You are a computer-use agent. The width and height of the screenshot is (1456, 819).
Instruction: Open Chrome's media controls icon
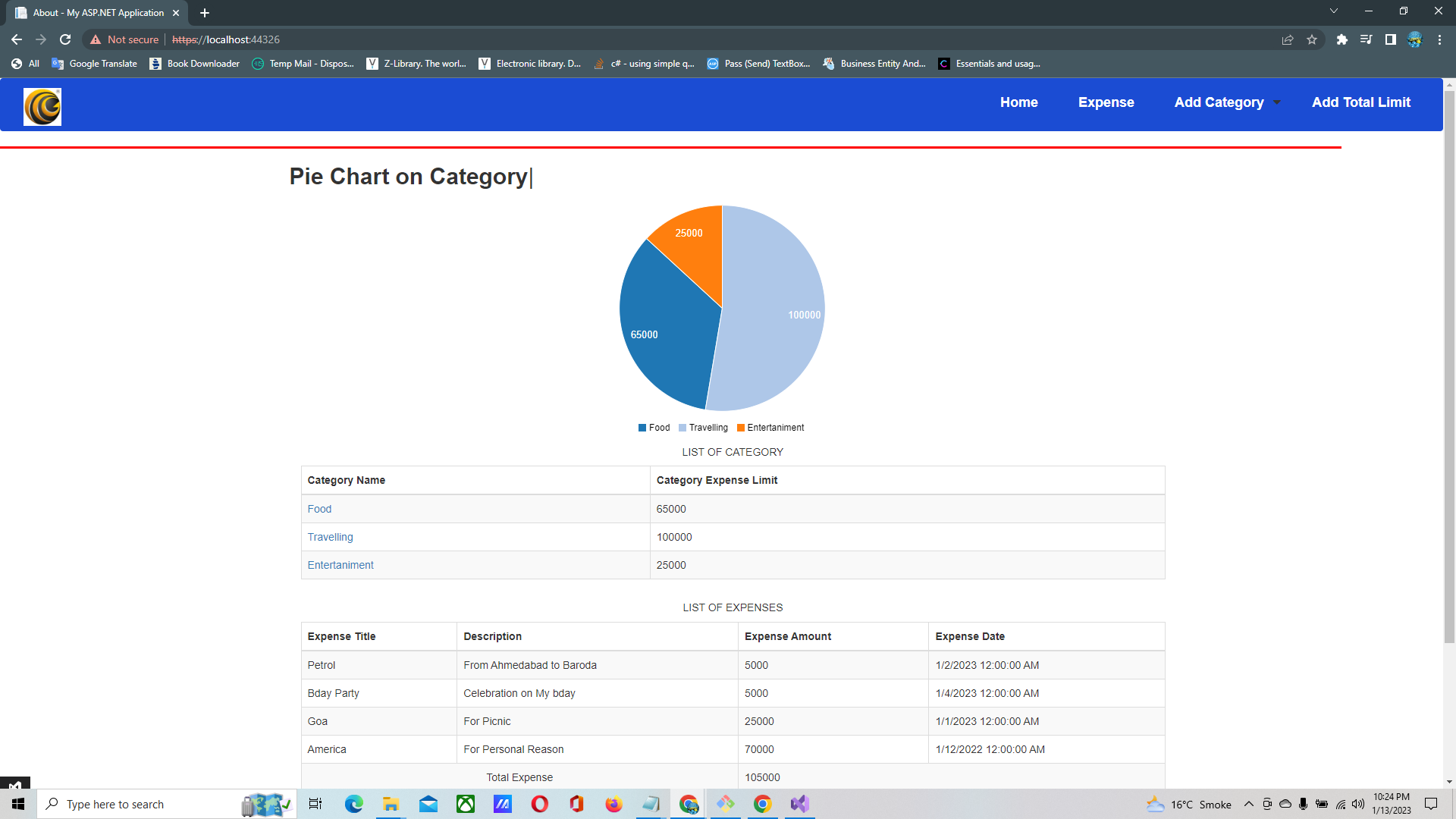[x=1366, y=39]
